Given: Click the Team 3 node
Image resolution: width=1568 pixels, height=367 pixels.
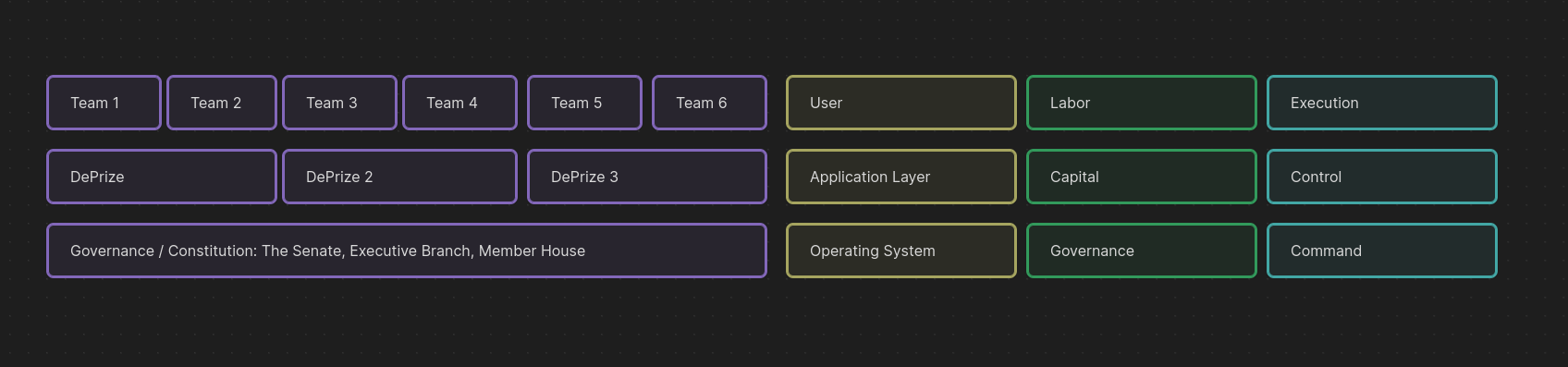Looking at the screenshot, I should click(339, 103).
